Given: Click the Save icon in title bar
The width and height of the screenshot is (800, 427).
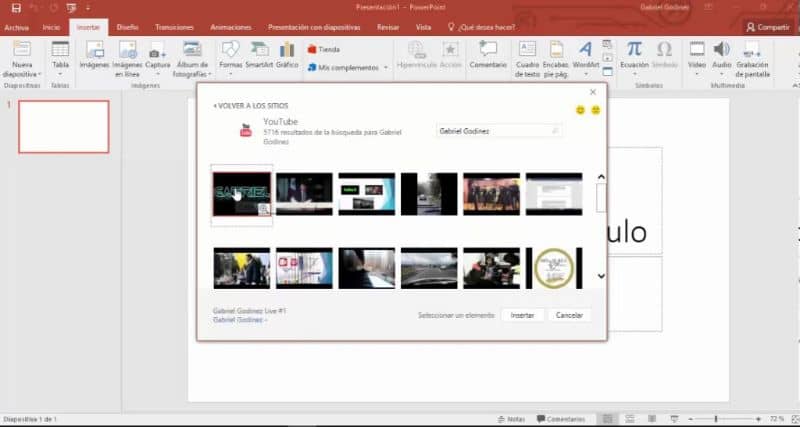Looking at the screenshot, I should click(x=16, y=8).
